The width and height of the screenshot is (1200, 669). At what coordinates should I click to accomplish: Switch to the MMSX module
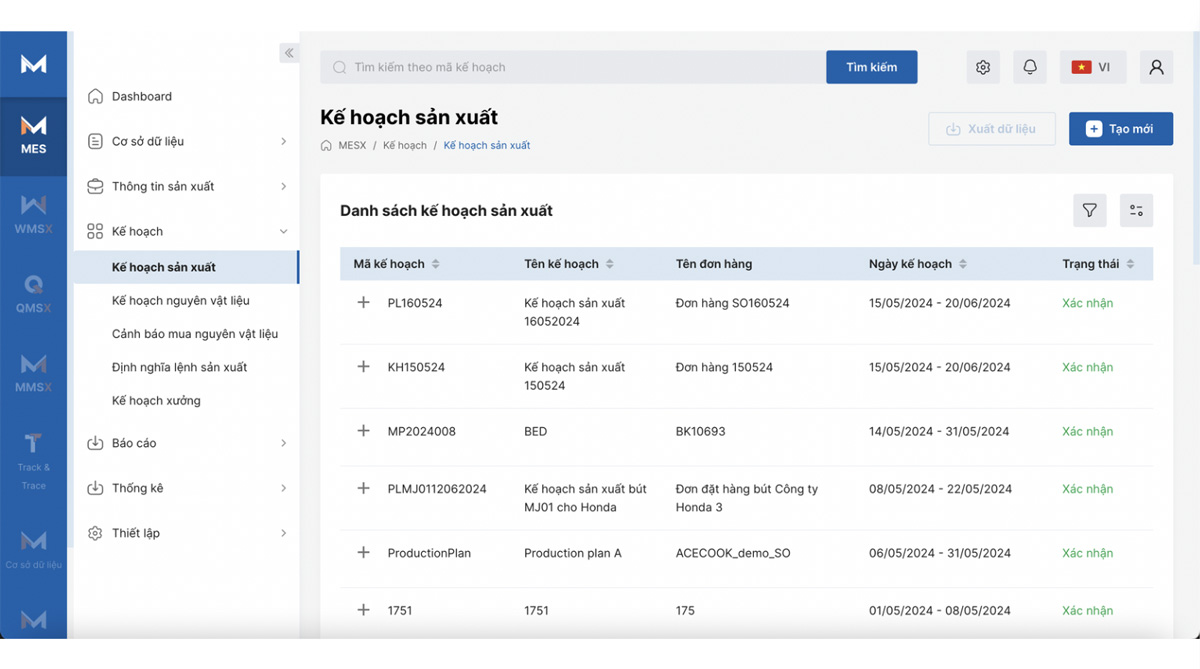tap(33, 374)
